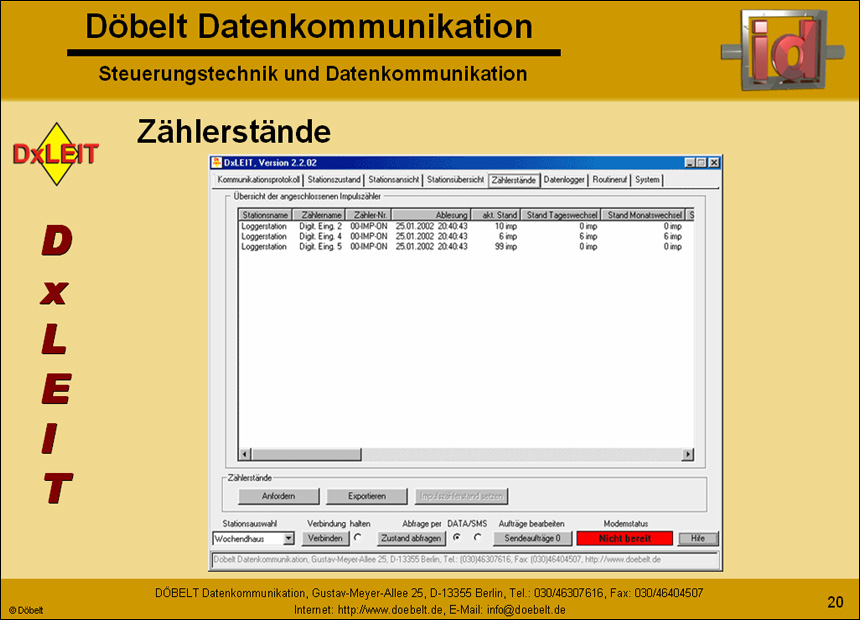Image resolution: width=860 pixels, height=620 pixels.
Task: Click the Impulszählerstand setzen button
Action: [461, 496]
